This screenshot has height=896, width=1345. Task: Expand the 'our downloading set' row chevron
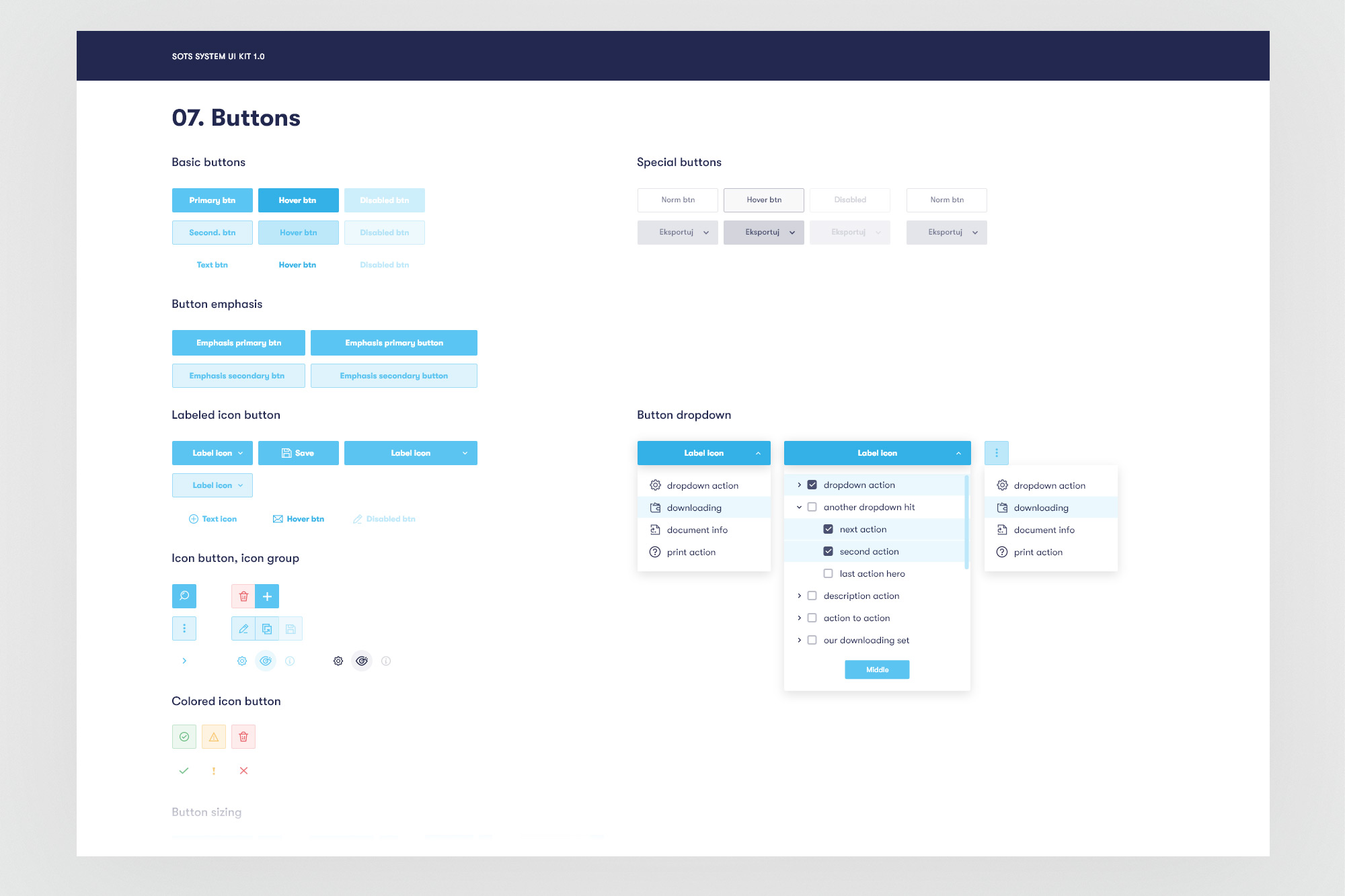tap(799, 640)
